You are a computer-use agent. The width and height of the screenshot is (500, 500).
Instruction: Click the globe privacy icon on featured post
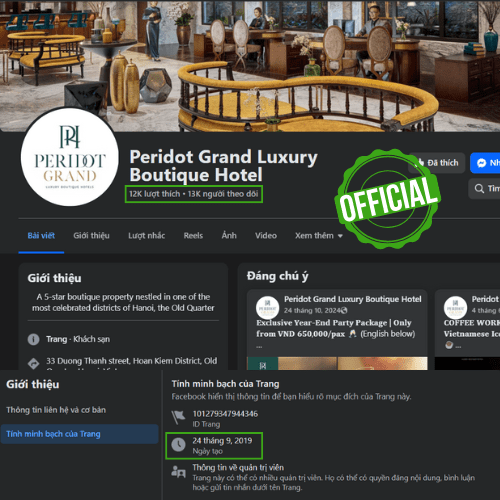[344, 311]
